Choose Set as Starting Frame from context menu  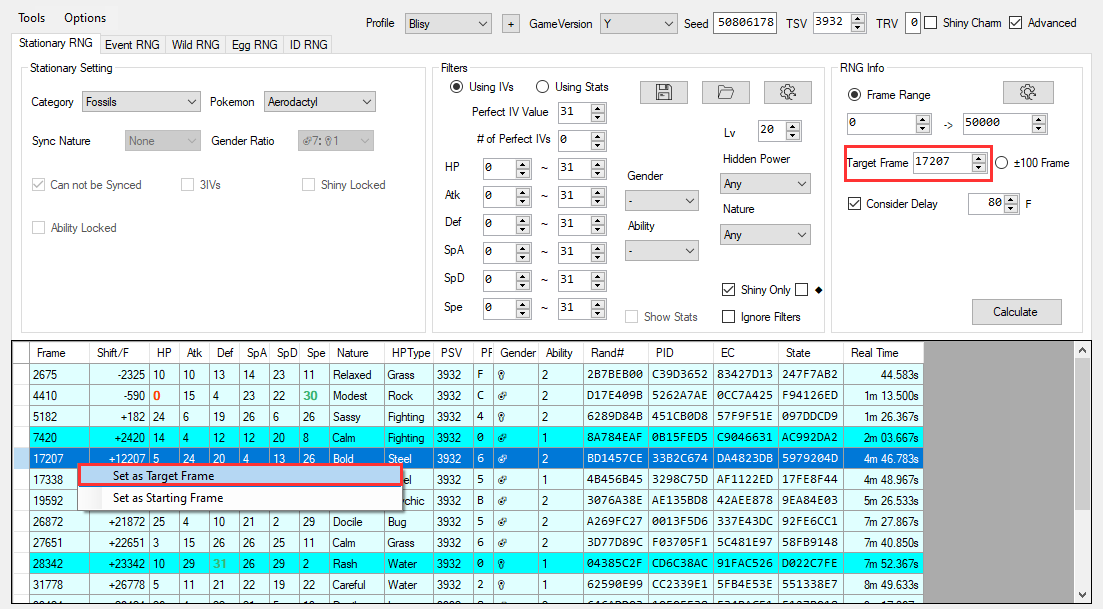(x=239, y=498)
